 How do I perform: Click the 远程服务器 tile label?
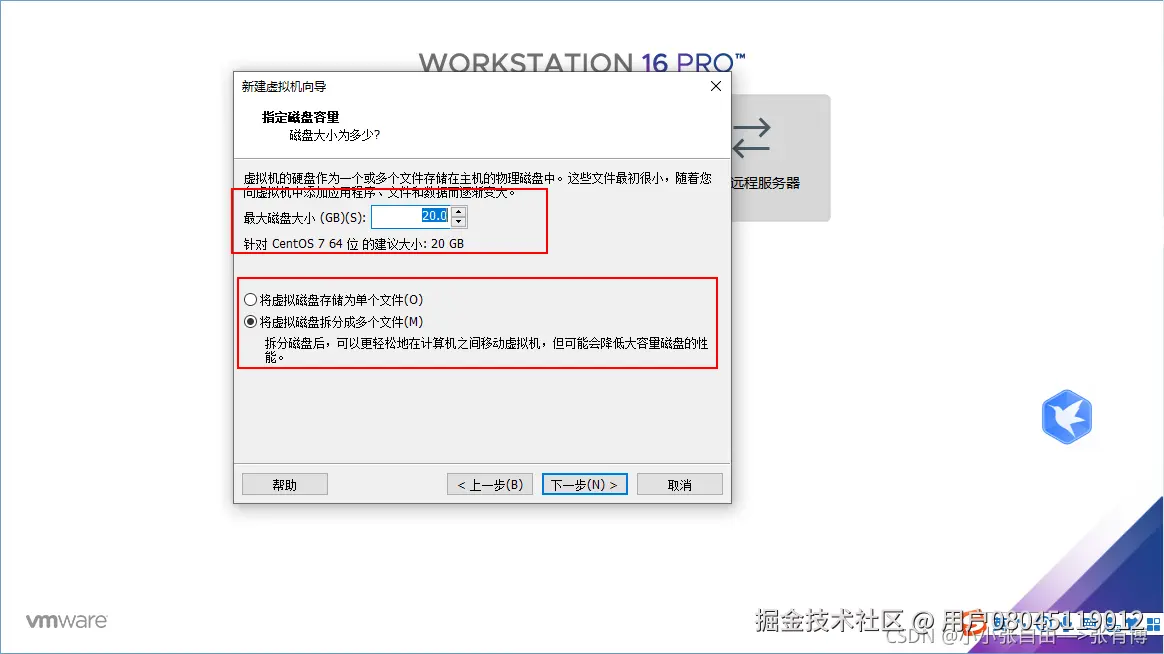point(765,183)
